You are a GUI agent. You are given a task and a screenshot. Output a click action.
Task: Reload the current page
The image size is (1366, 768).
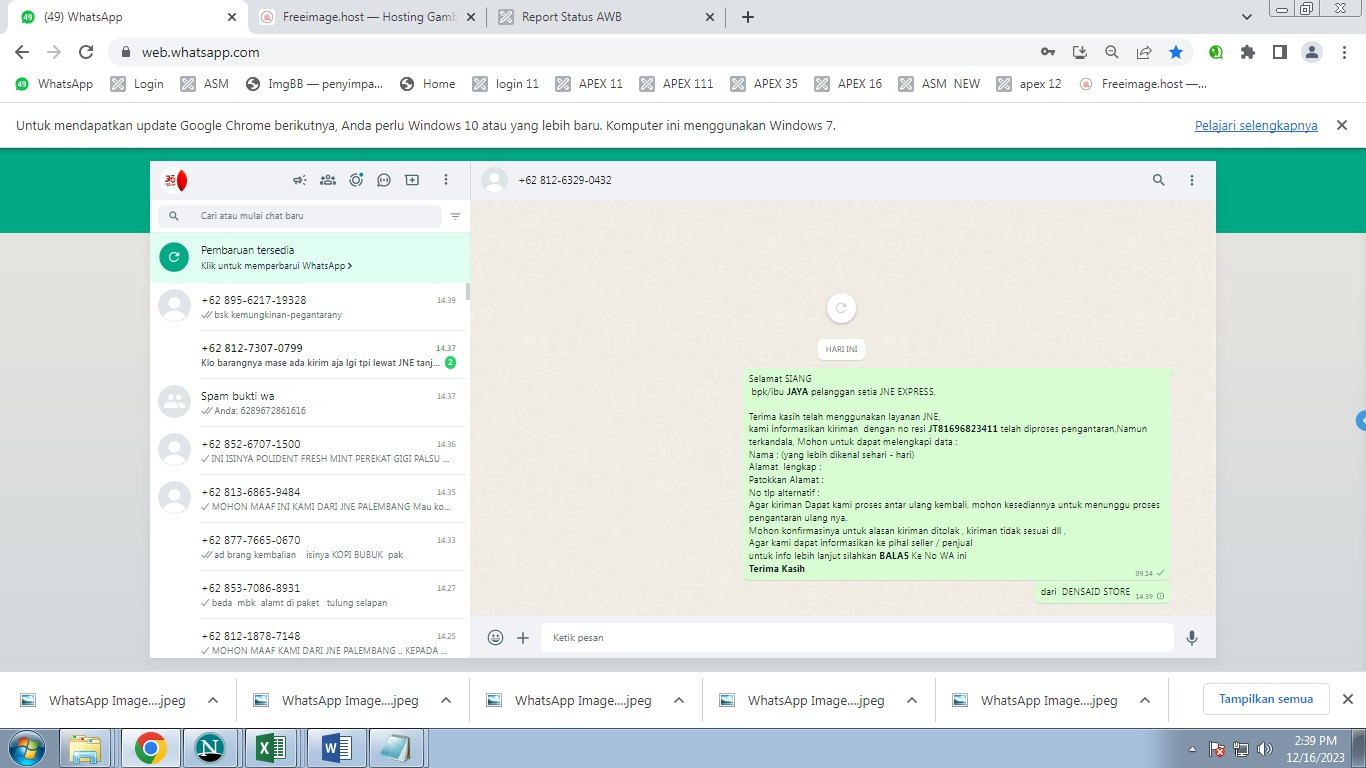click(x=86, y=52)
